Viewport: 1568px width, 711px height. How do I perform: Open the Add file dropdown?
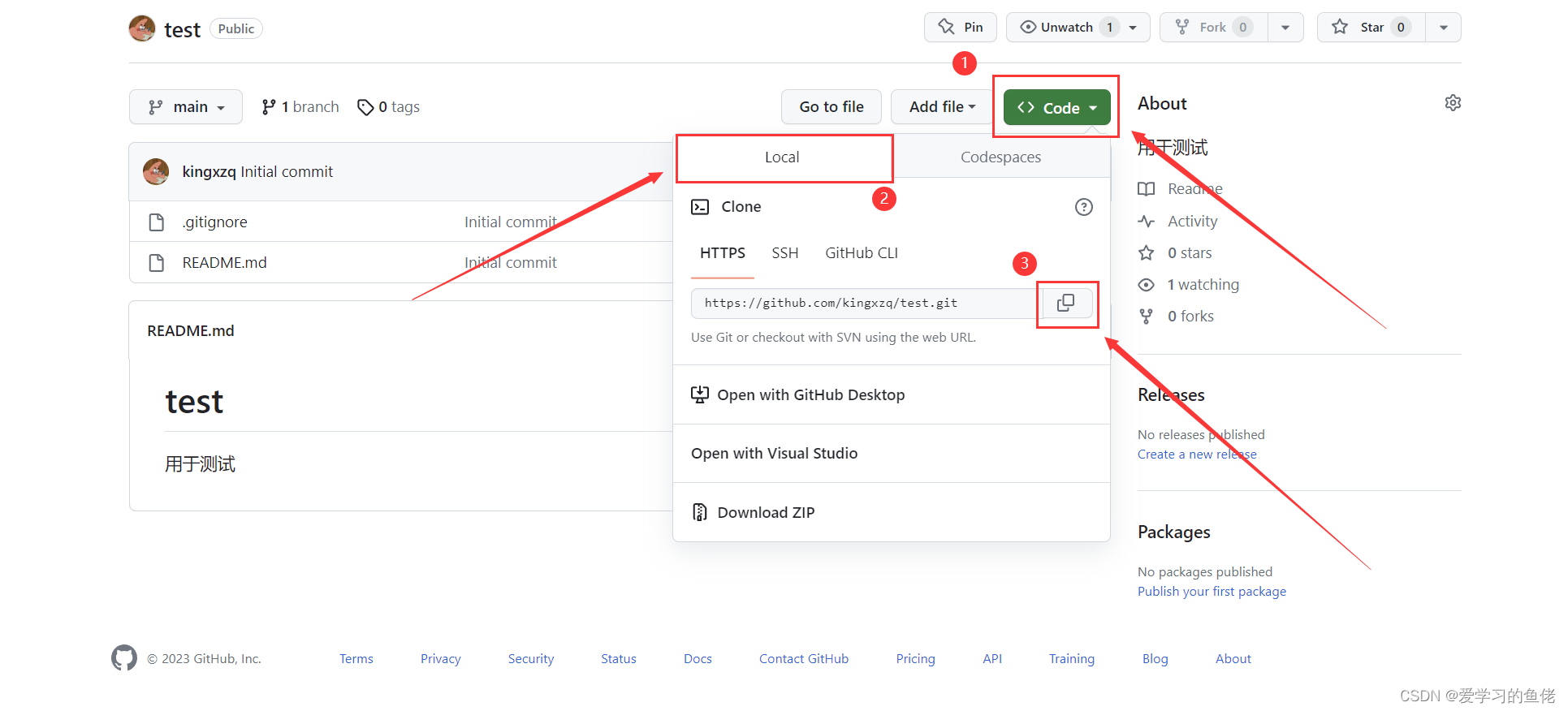click(942, 107)
